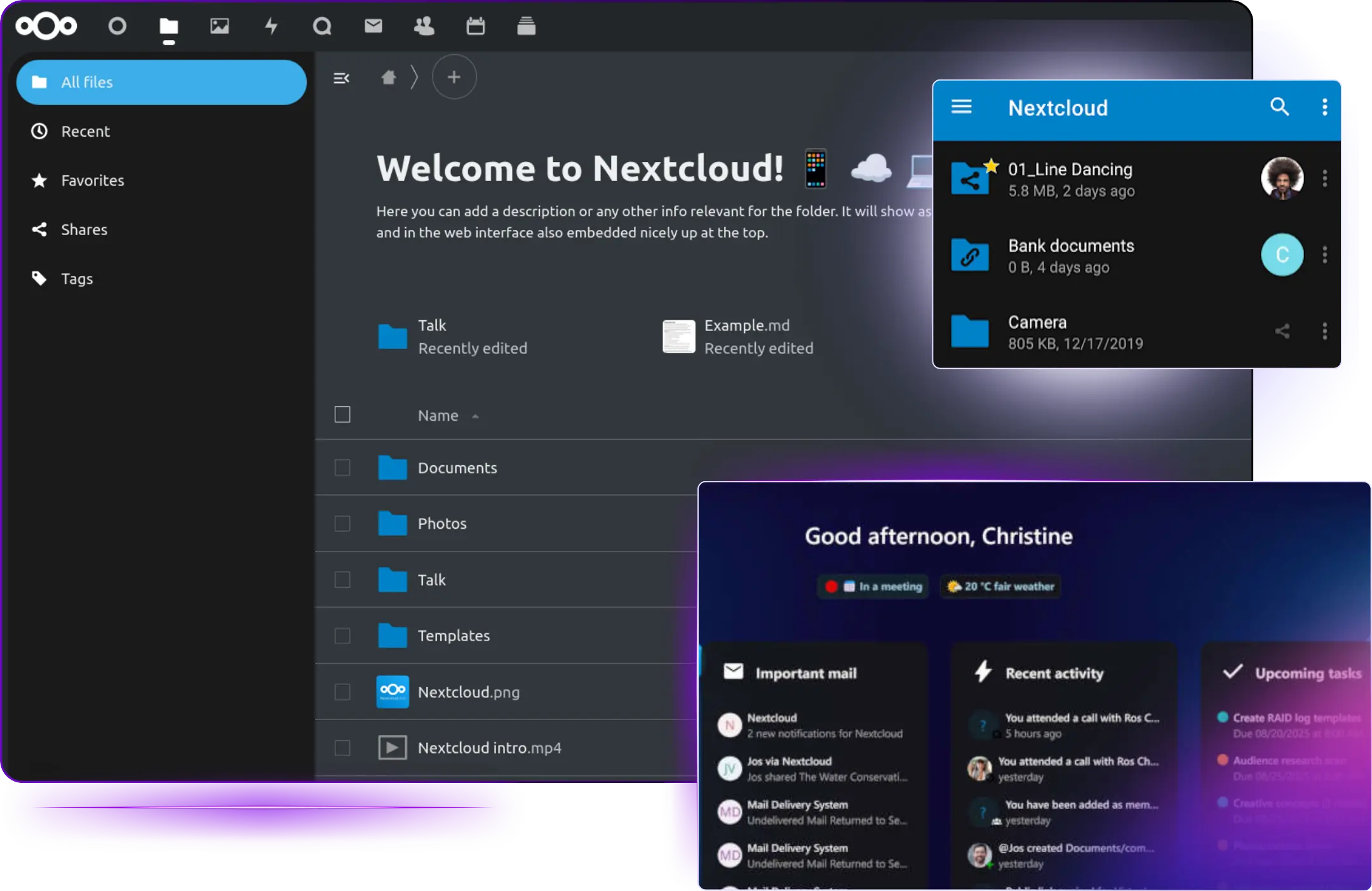This screenshot has width=1372, height=891.
Task: Open the Talk app icon
Action: [x=322, y=26]
